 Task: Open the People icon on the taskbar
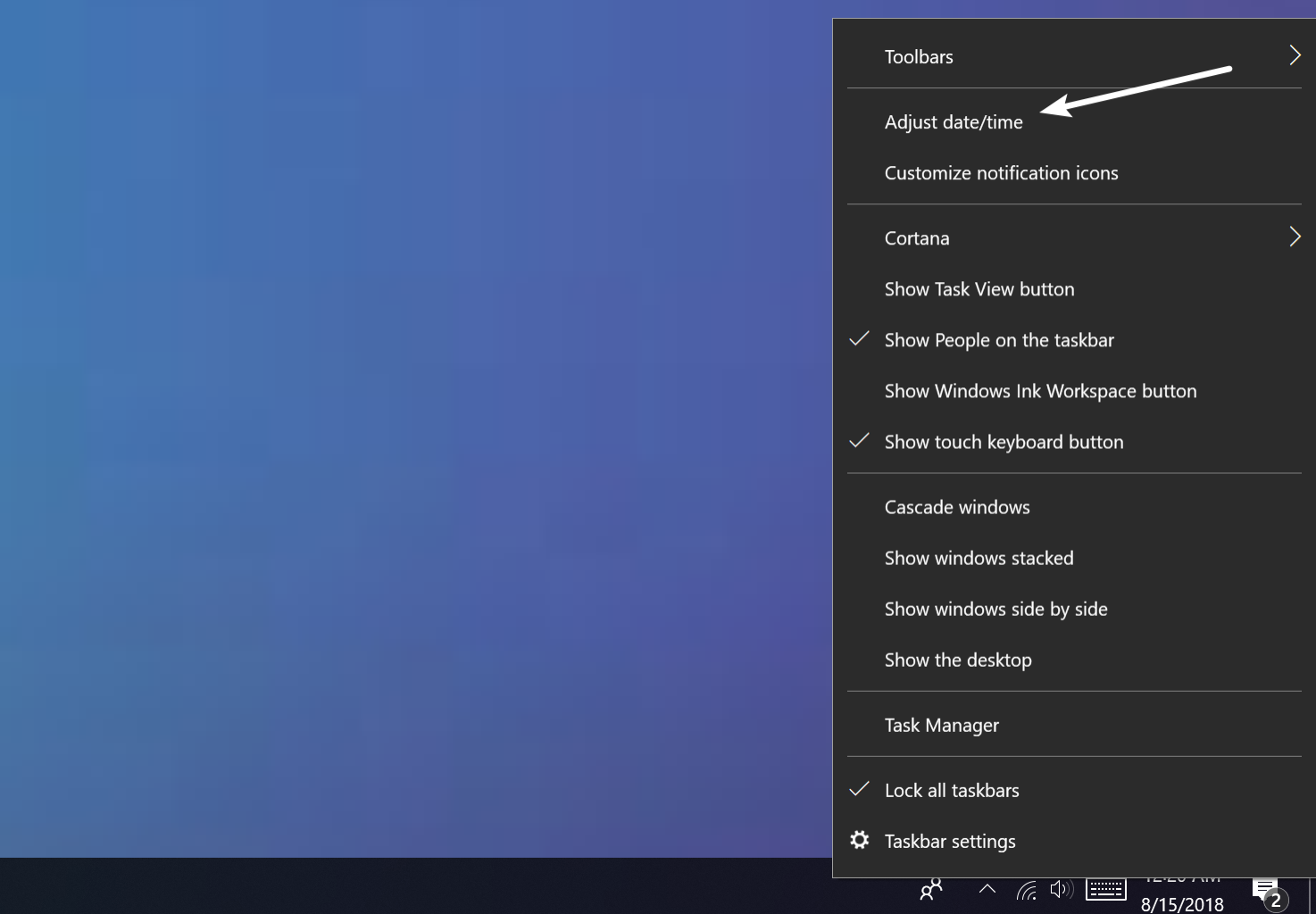pos(931,889)
